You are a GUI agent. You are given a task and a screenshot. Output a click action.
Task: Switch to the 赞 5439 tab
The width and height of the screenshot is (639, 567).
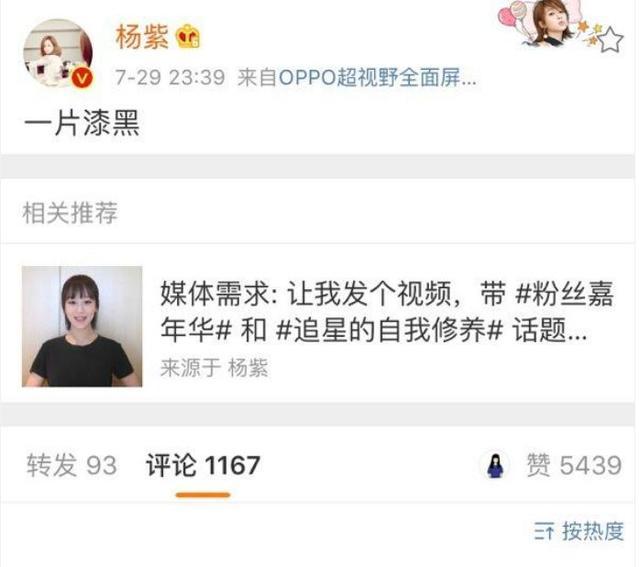click(574, 465)
